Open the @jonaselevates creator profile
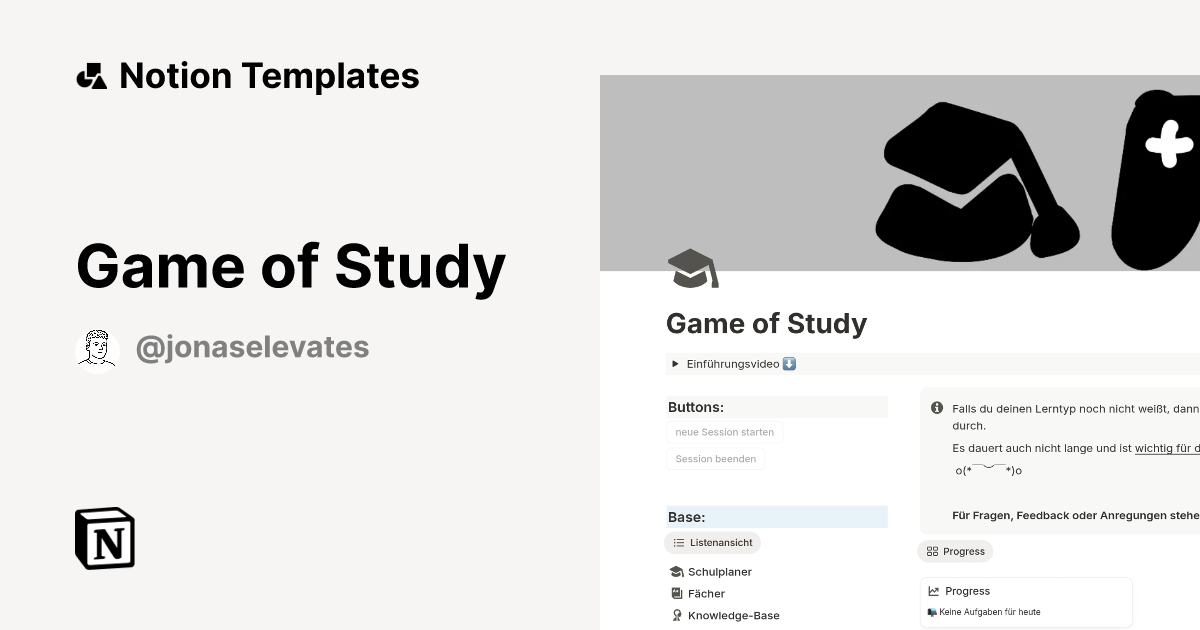Screen dimensions: 1200x630 tap(252, 346)
